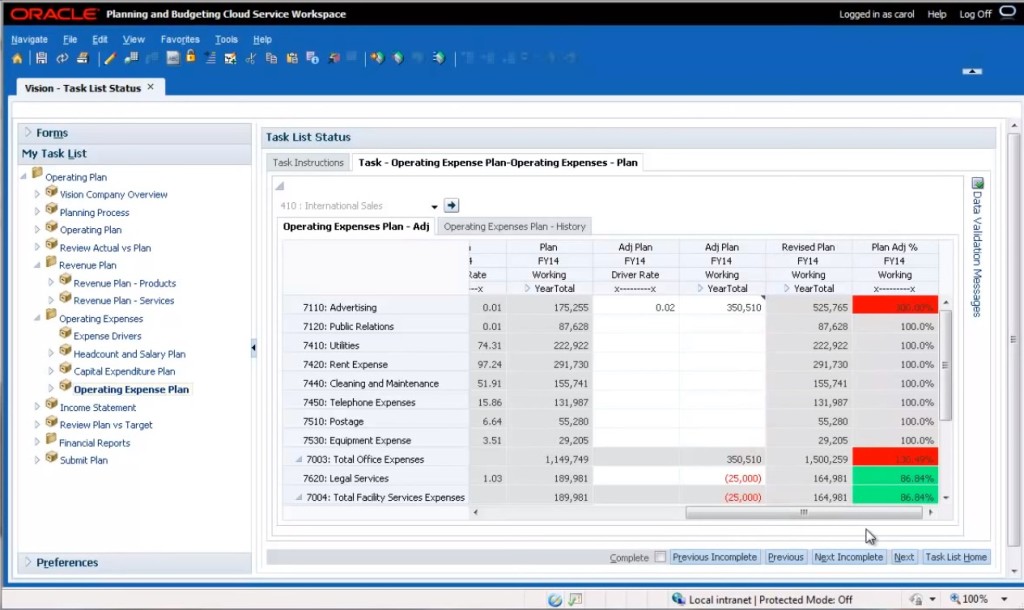This screenshot has height=610, width=1024.
Task: Click the Go arrow next to International Sales
Action: (451, 205)
